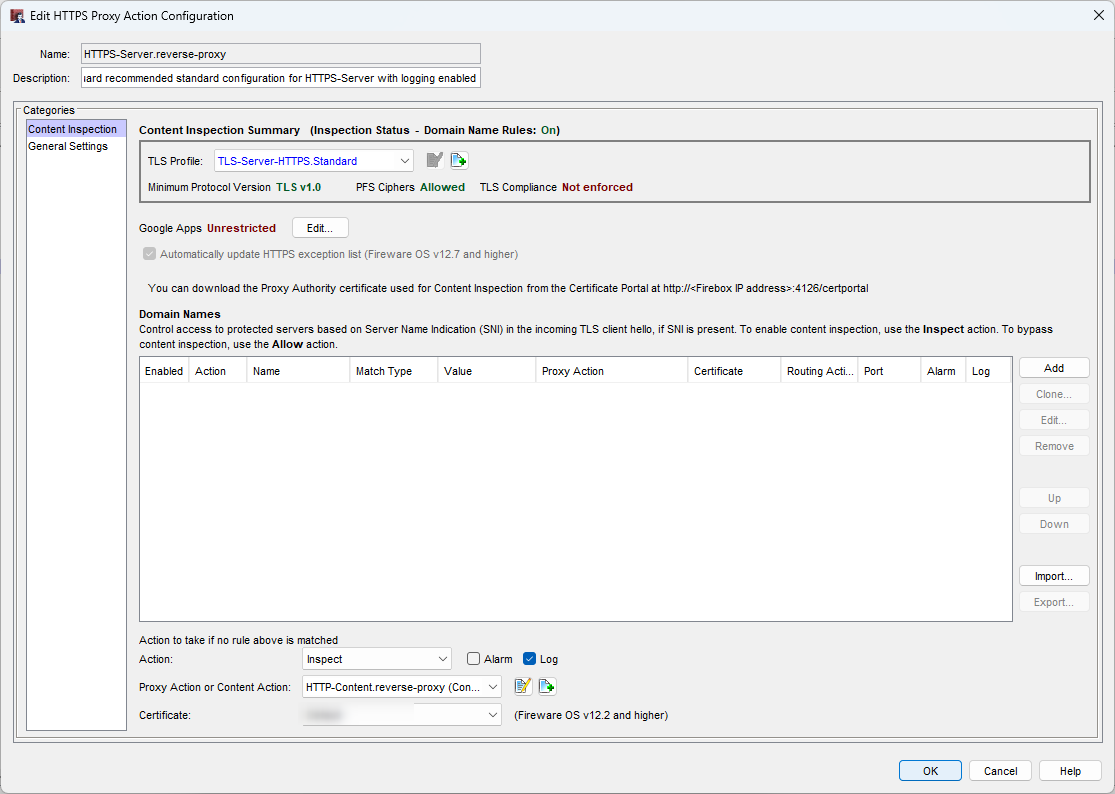This screenshot has width=1115, height=794.
Task: Click the Google Apps Edit button
Action: [x=320, y=228]
